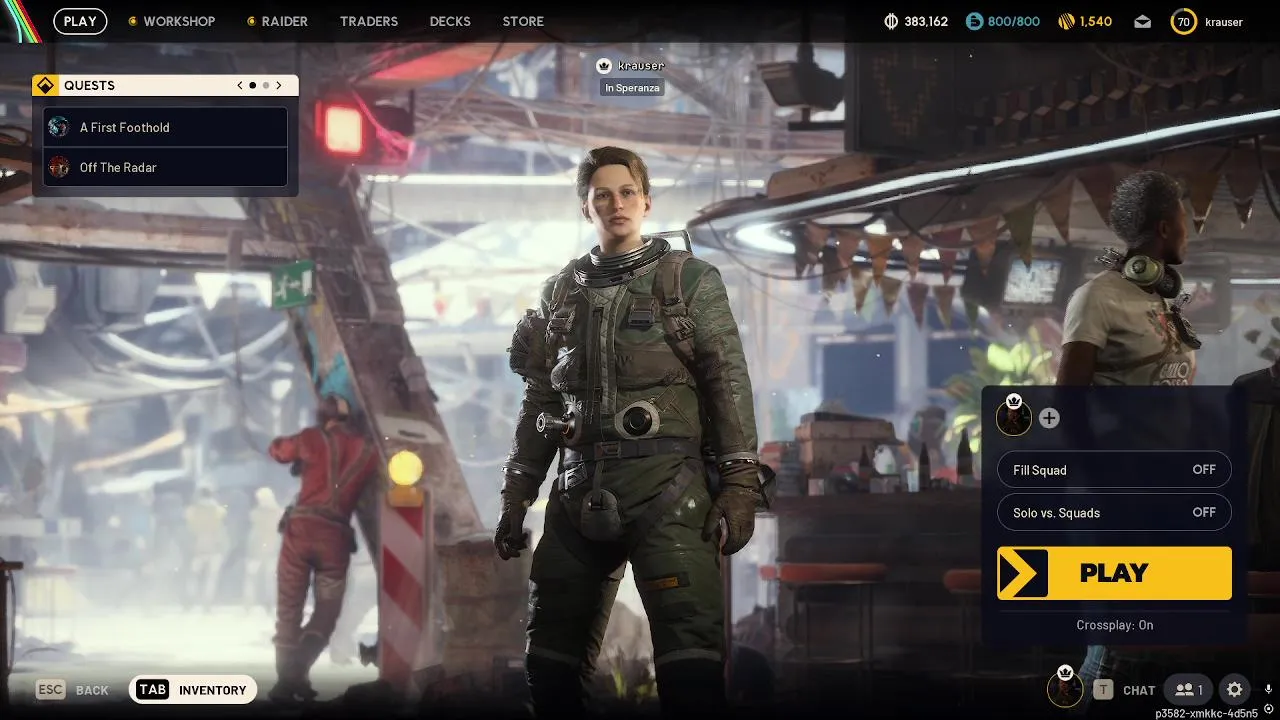Toggle Solo vs. Squads setting
The height and width of the screenshot is (720, 1280).
point(1114,512)
